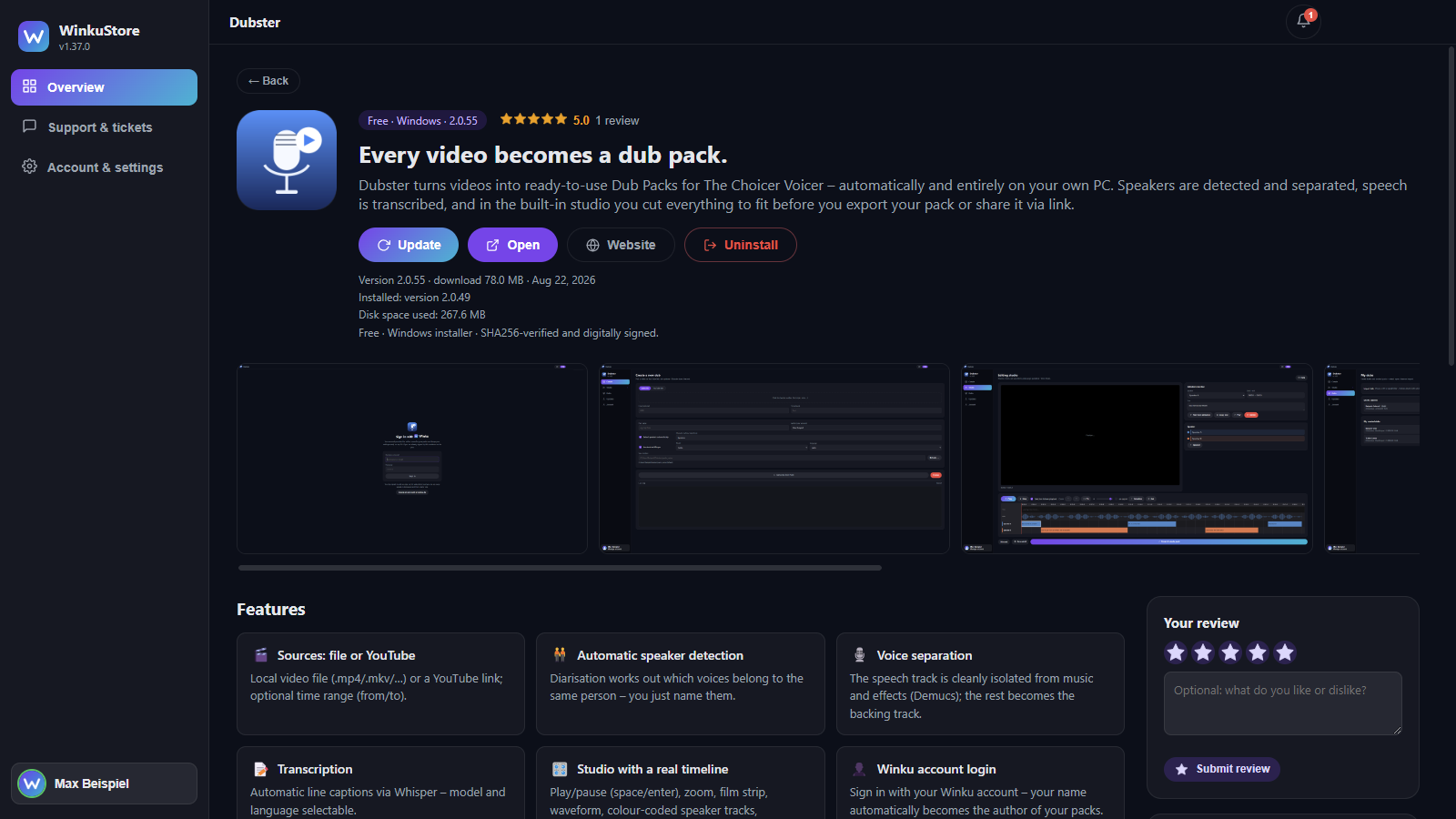Open Account & settings page

(104, 167)
